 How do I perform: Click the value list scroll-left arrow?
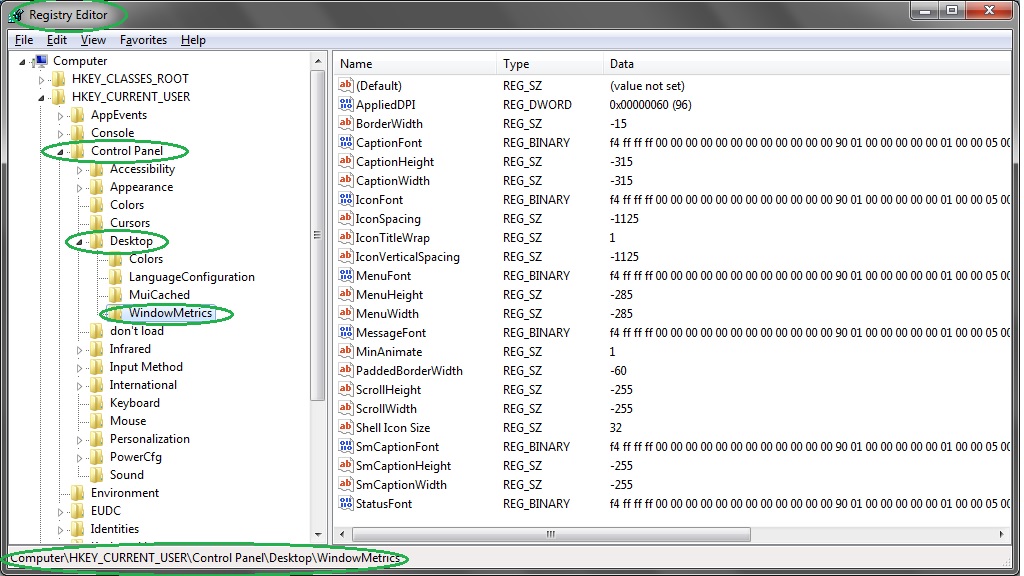[x=342, y=534]
